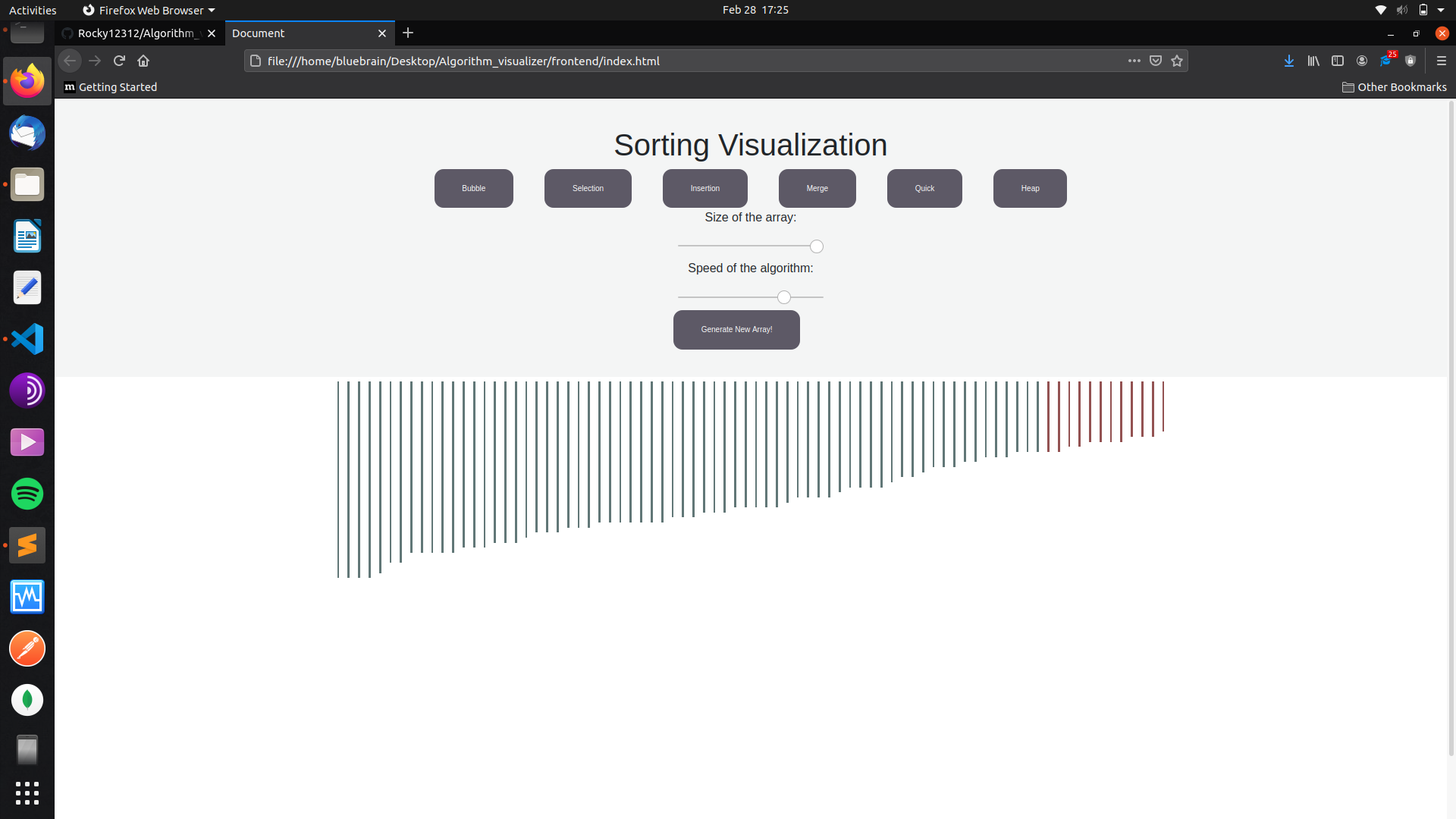Open a new tab with the plus button
This screenshot has height=819, width=1456.
(408, 33)
